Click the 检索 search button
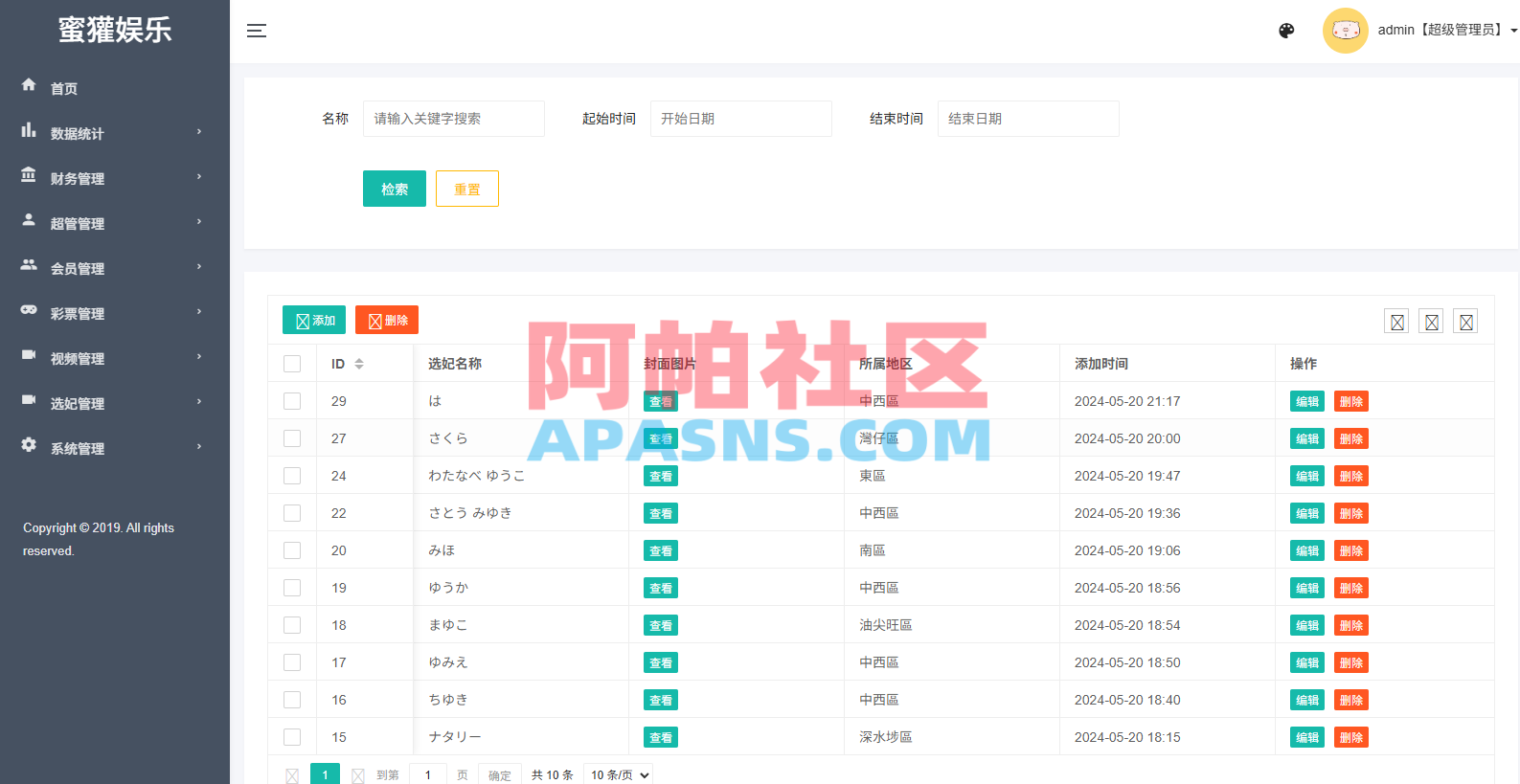Screen dimensions: 1520x784 click(395, 189)
